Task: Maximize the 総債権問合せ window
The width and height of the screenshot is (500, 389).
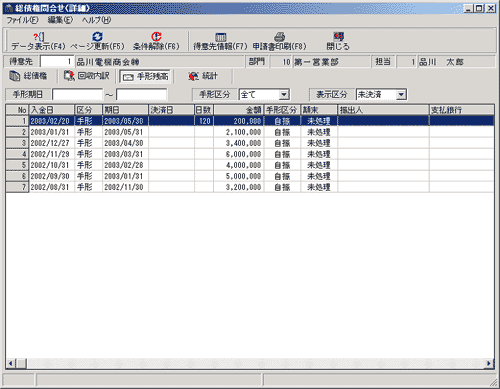Action: pyautogui.click(x=479, y=8)
